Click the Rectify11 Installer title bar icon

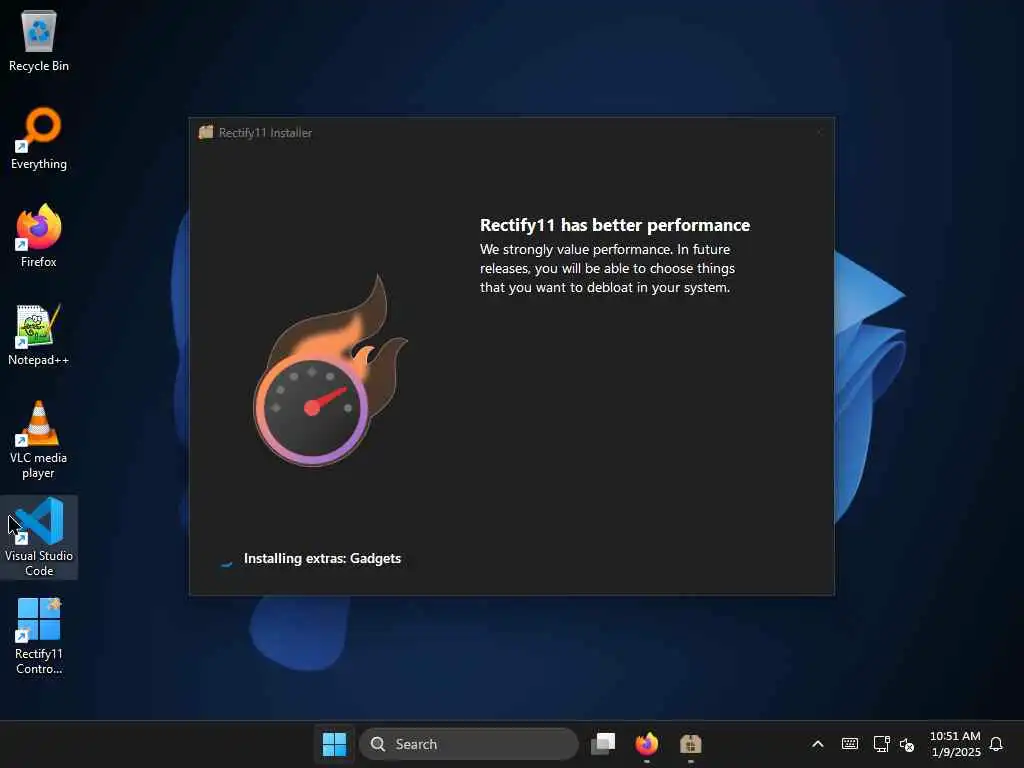tap(206, 133)
